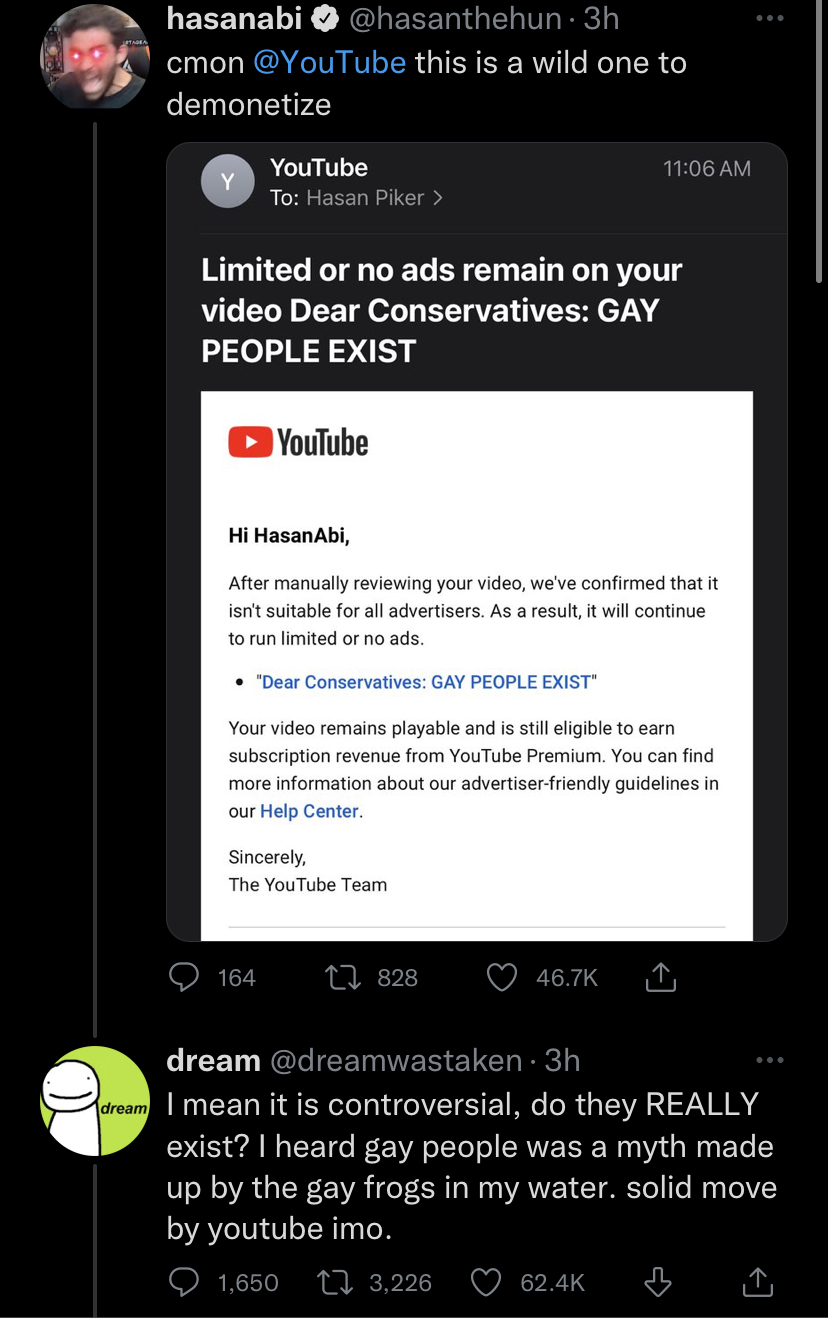Share dream's reply using share icon
This screenshot has height=1318, width=828.
pyautogui.click(x=757, y=1282)
